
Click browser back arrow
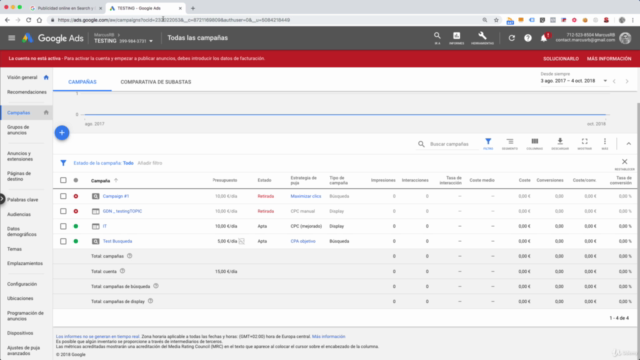coord(7,20)
